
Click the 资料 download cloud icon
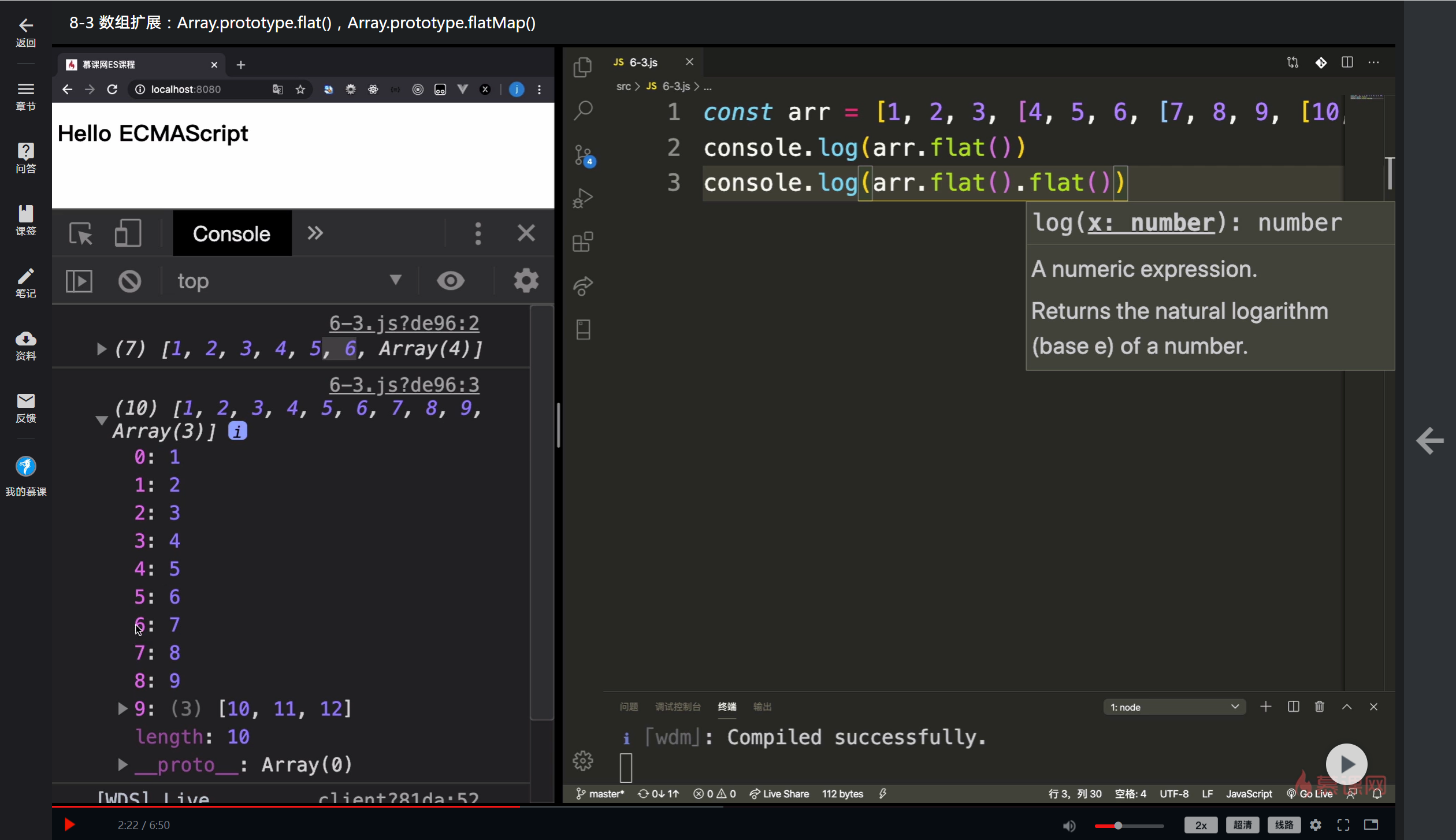pos(25,339)
